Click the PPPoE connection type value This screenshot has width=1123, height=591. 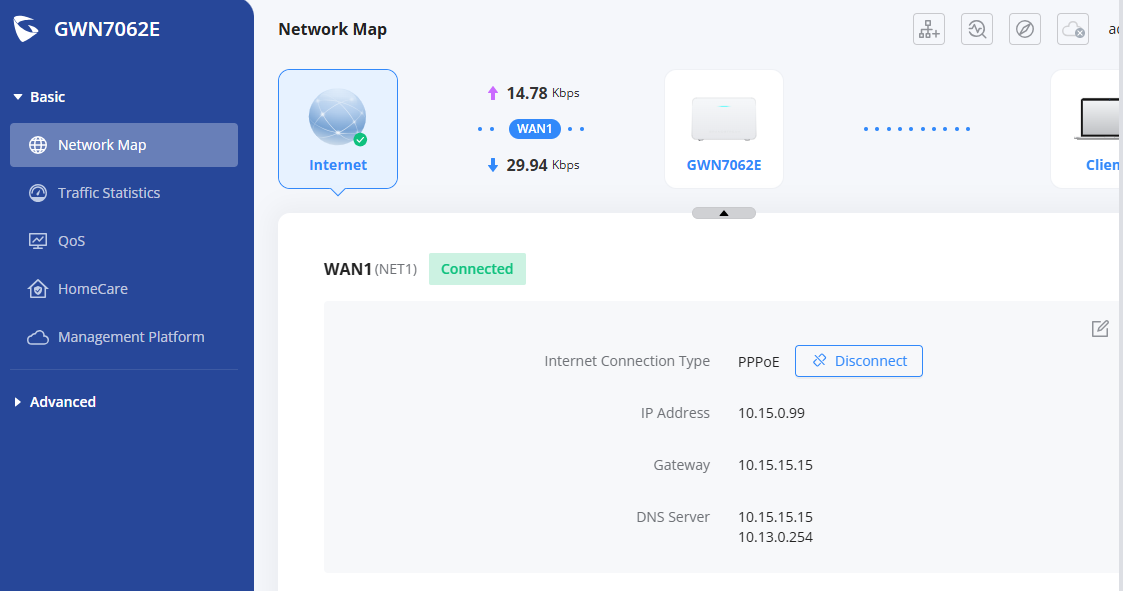click(758, 362)
